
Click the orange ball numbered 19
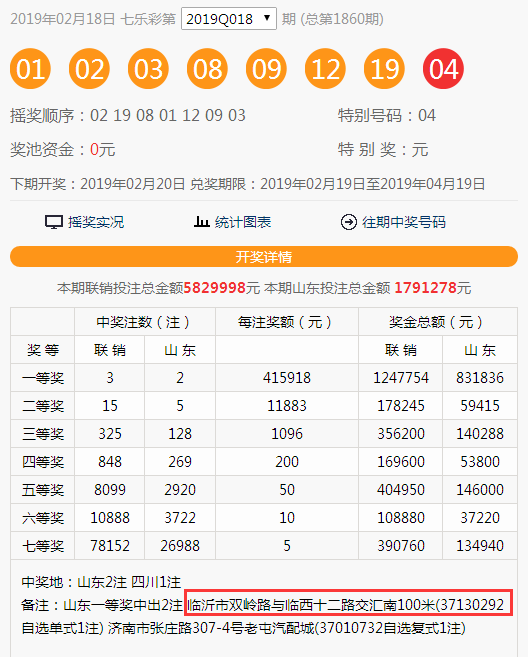385,69
